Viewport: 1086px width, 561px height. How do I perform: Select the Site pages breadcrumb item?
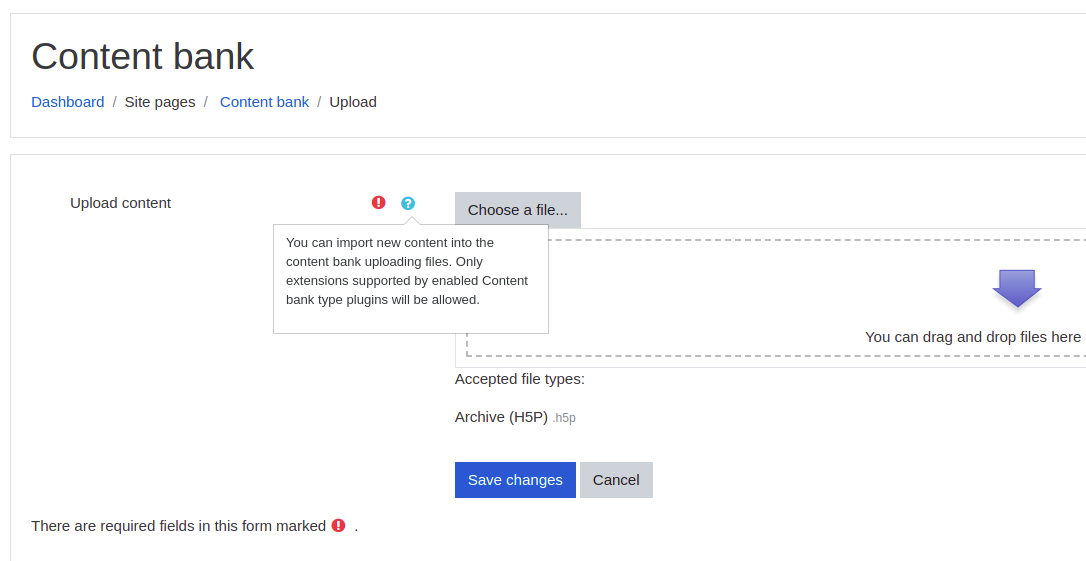(160, 102)
